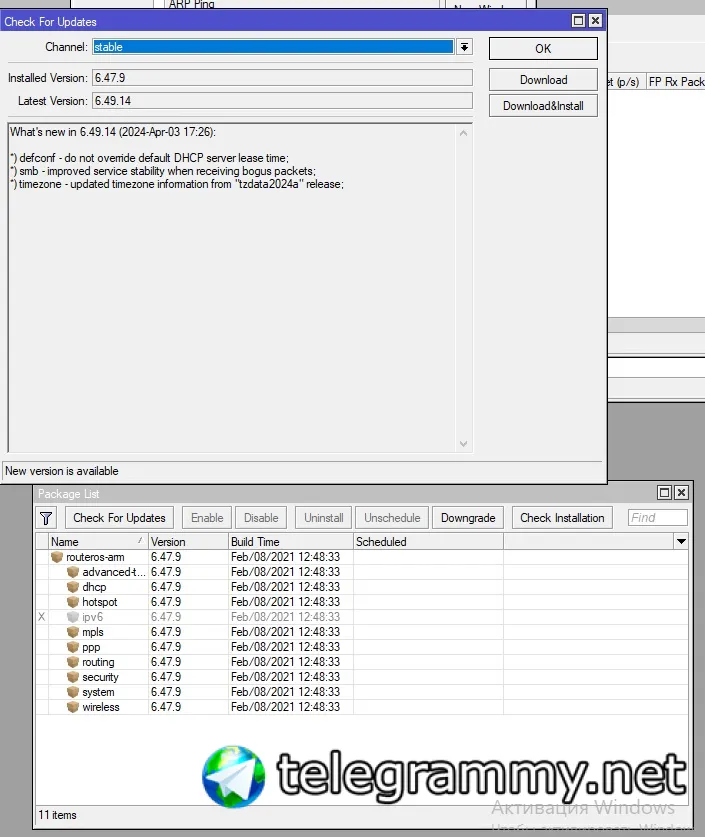Open the column chooser dropdown arrow
705x837 pixels.
(681, 542)
